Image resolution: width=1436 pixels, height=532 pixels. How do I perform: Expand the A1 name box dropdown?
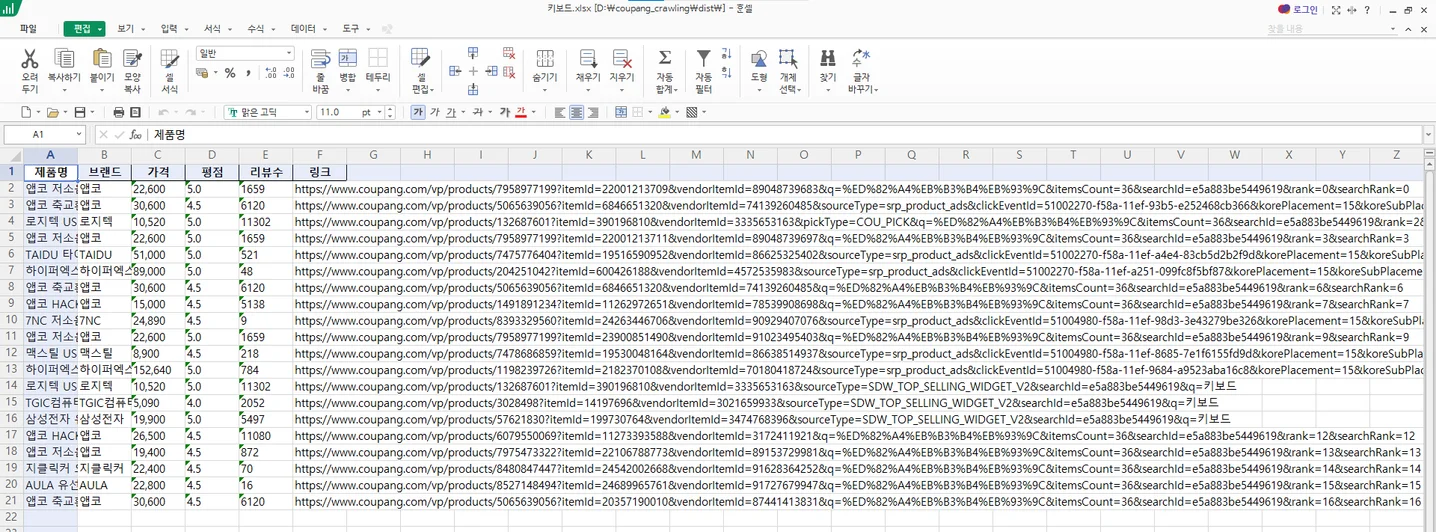click(x=78, y=135)
